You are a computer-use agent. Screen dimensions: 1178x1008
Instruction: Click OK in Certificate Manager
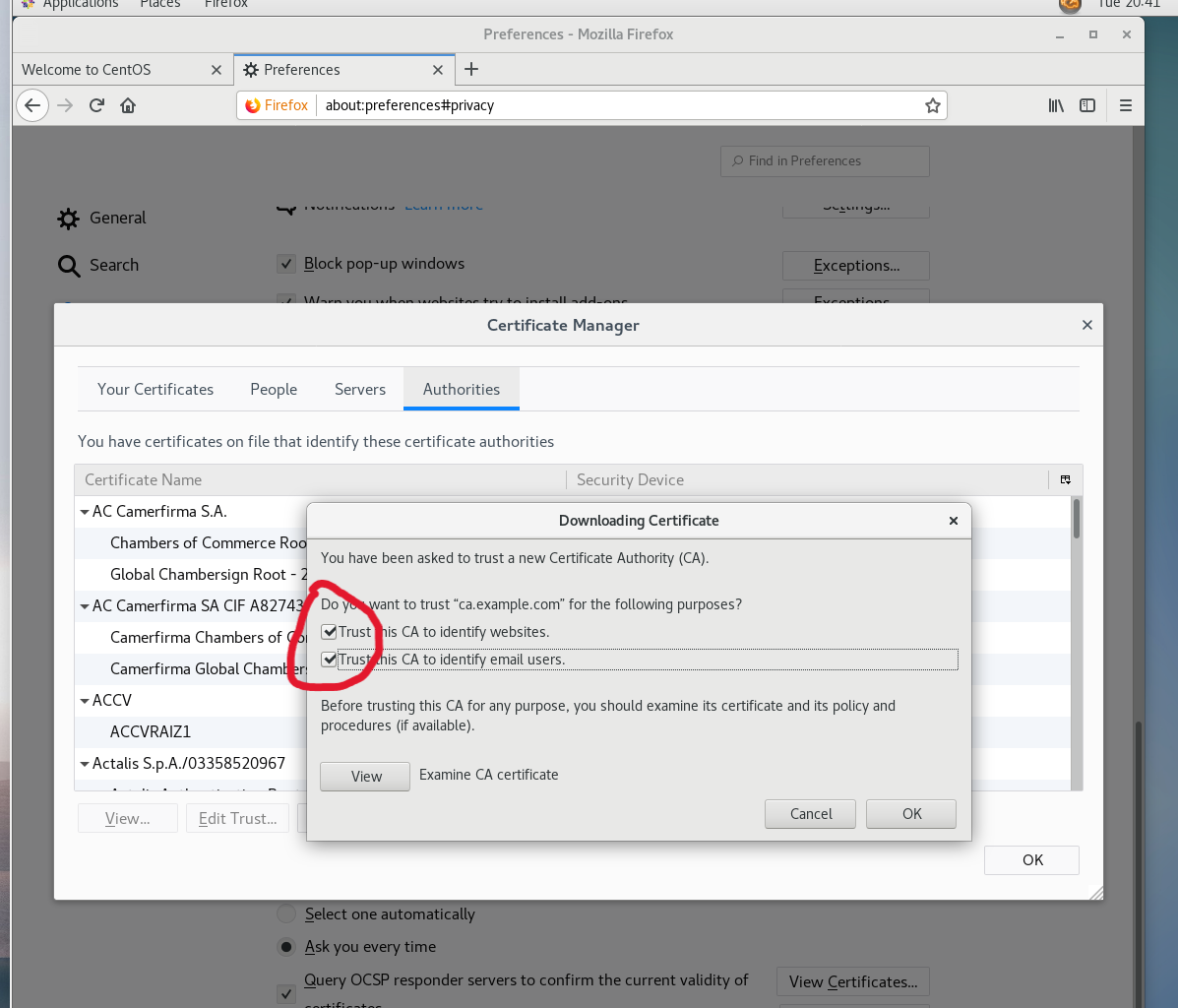(x=1032, y=860)
